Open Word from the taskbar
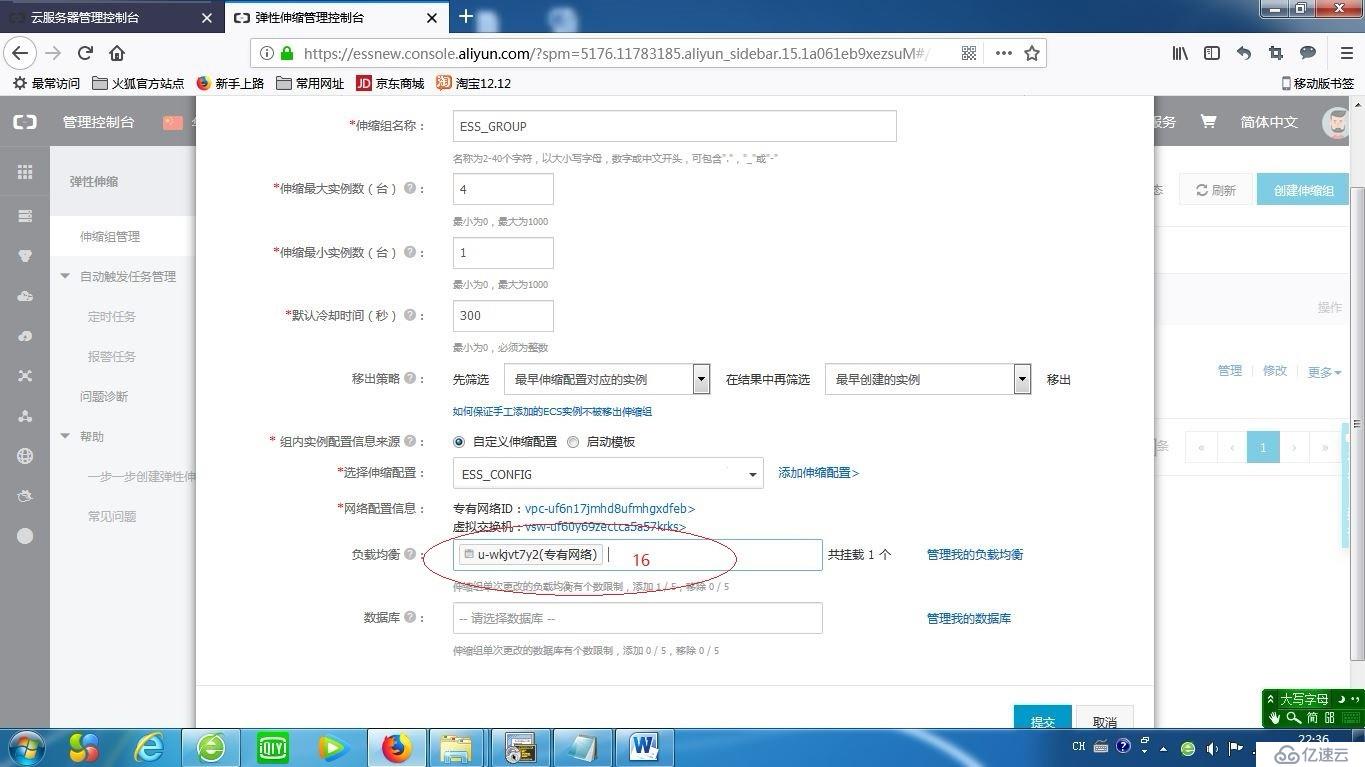This screenshot has height=767, width=1365. [x=644, y=748]
